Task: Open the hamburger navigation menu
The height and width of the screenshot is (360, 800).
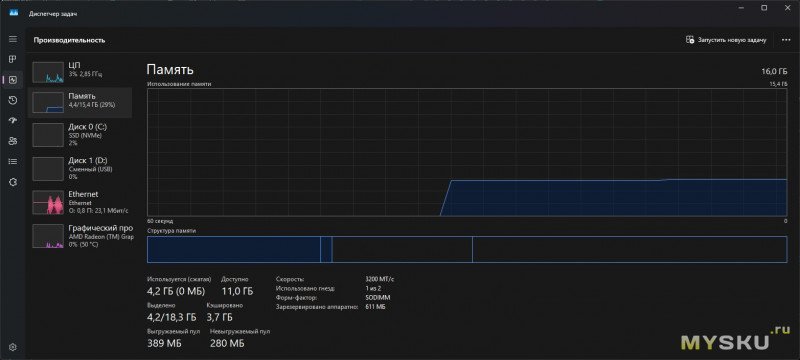Action: 13,39
